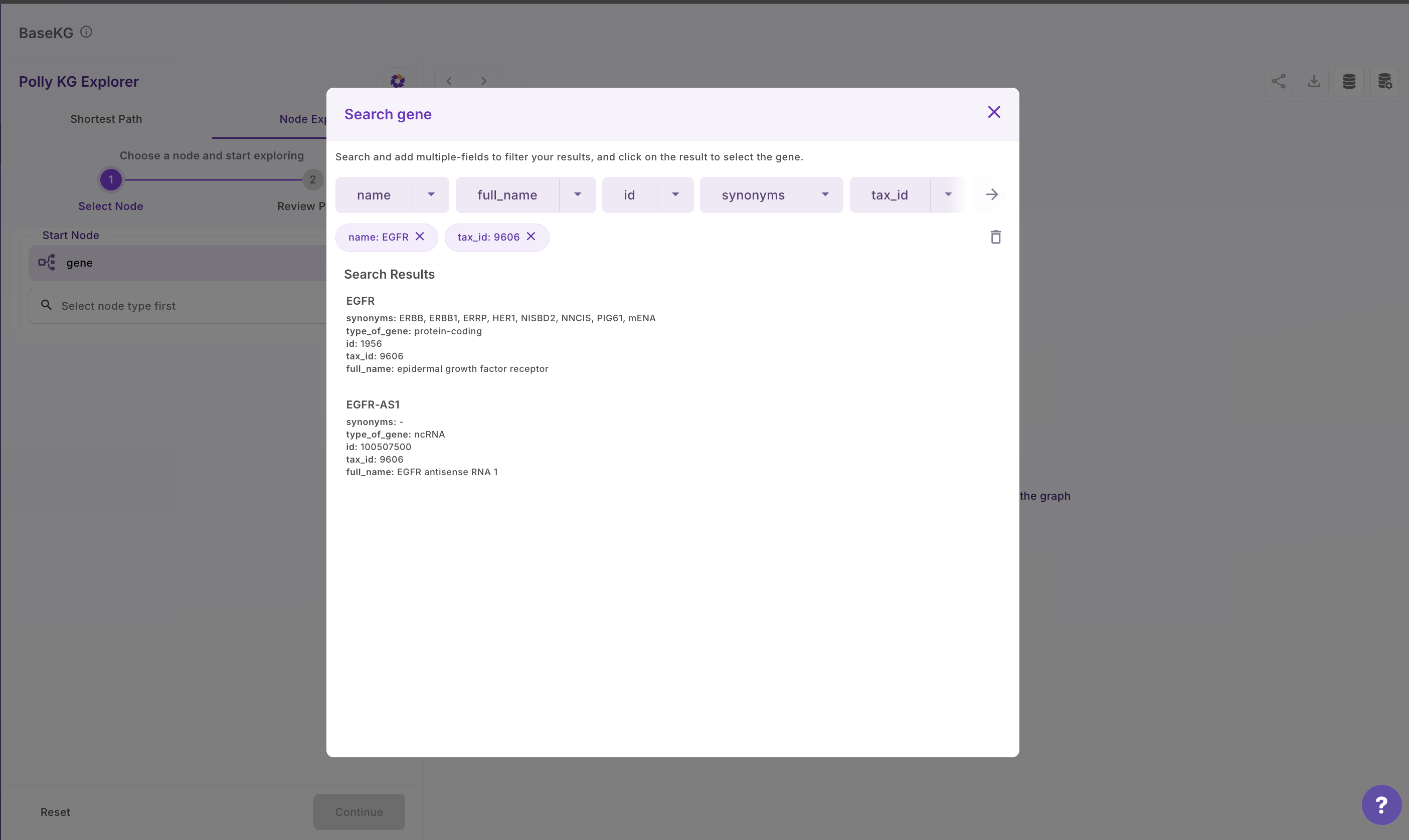Click the name filter field
1409x840 pixels.
click(x=374, y=195)
